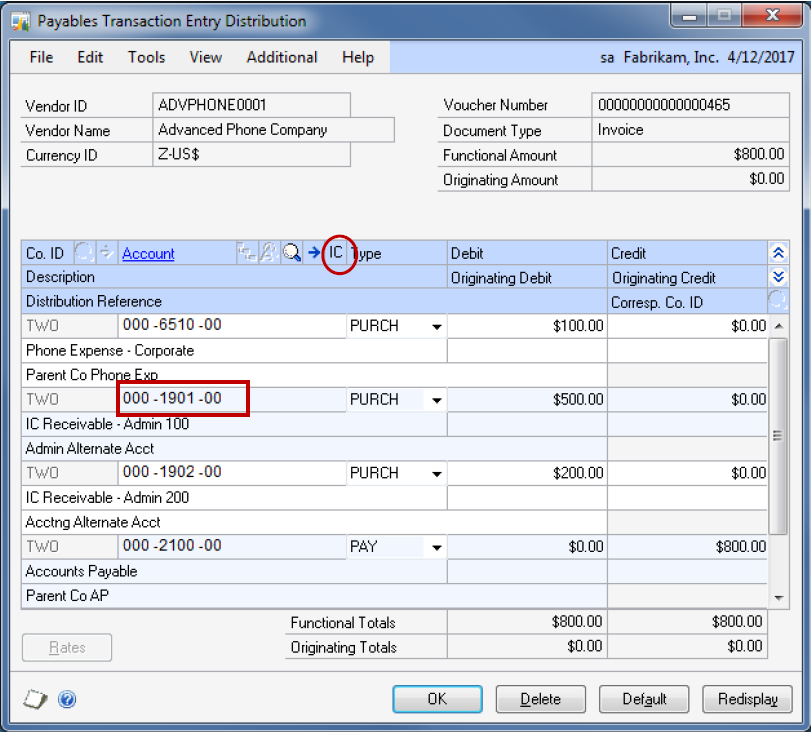Open Type dropdown for account 000-1901-00
Screen dimensions: 811x732
click(x=436, y=400)
